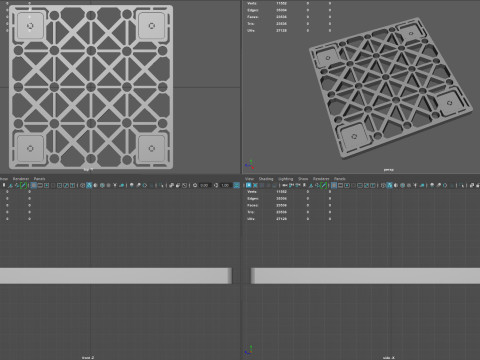The width and height of the screenshot is (480, 360).
Task: Open Panels menu in front view panel
Action: (39, 179)
